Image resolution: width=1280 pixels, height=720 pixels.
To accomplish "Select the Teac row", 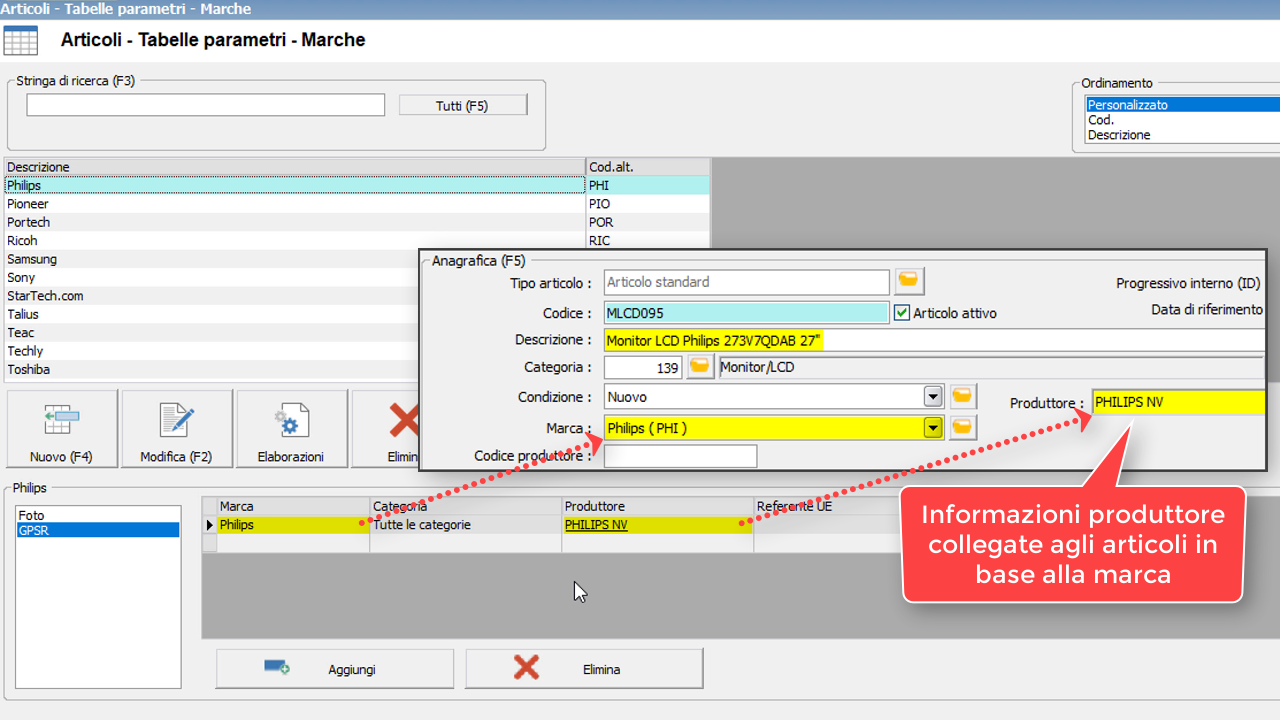I will tap(212, 333).
